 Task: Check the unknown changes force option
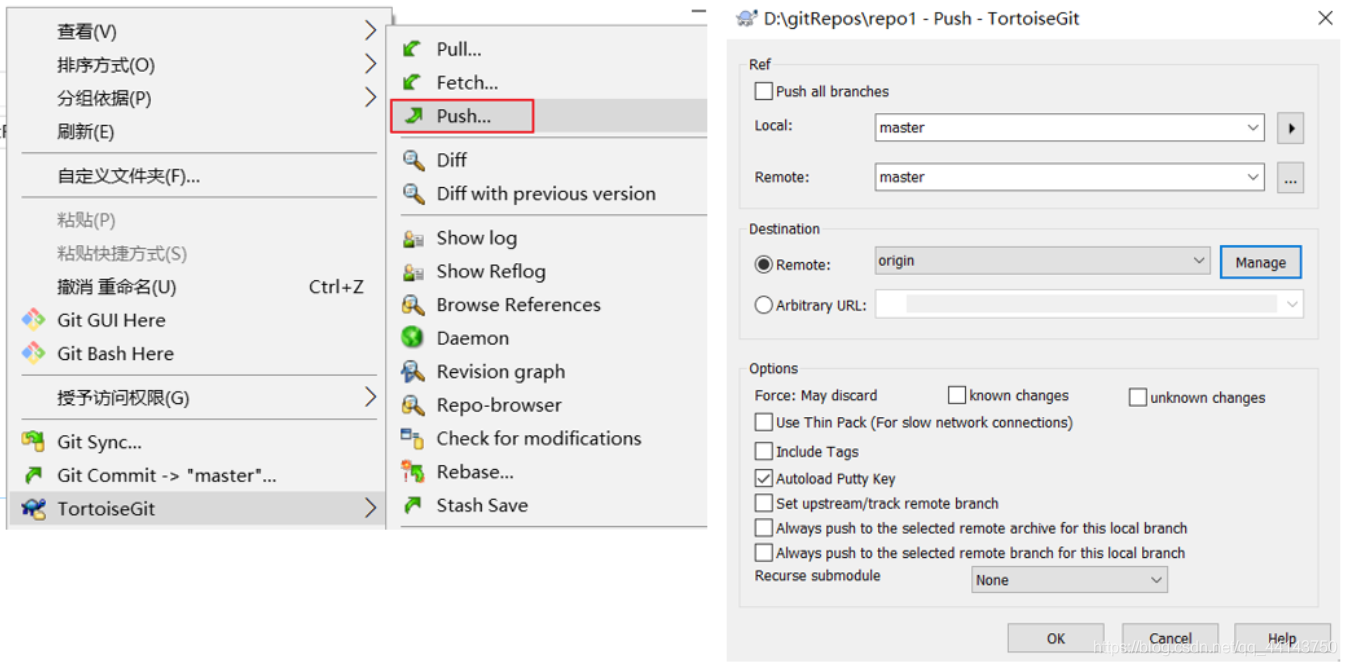[x=1138, y=397]
